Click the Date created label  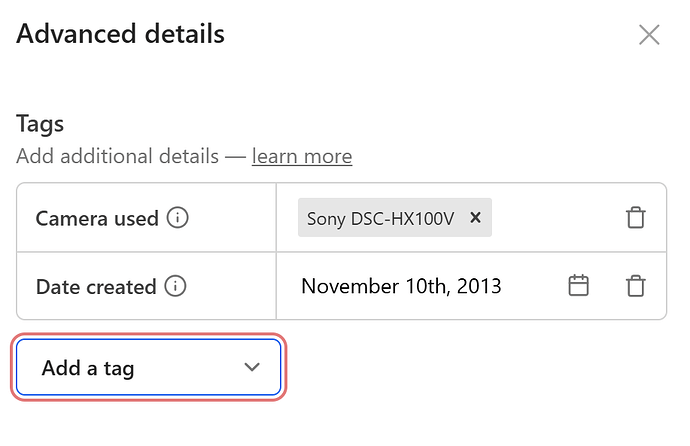(x=96, y=287)
